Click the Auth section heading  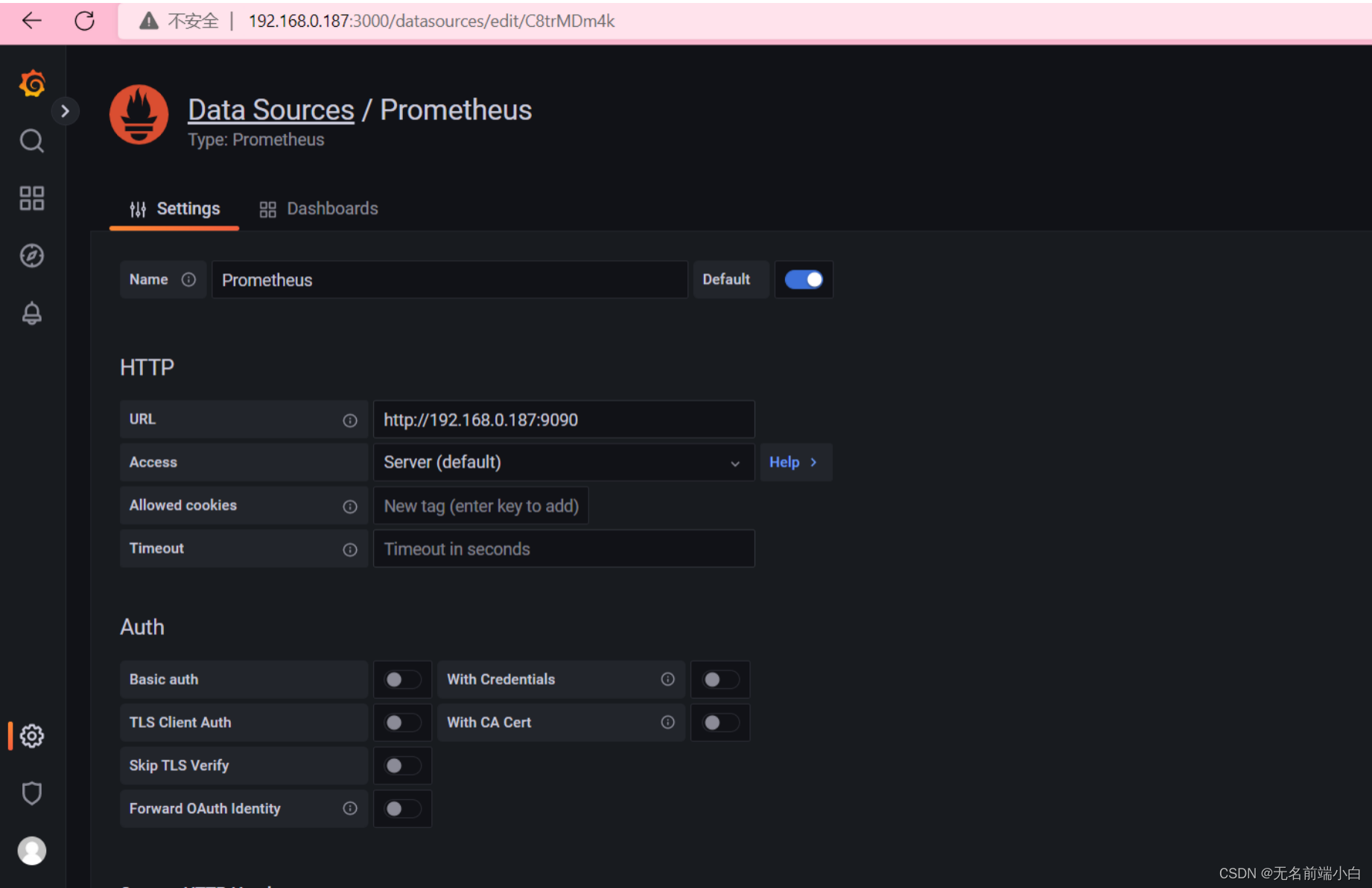pyautogui.click(x=142, y=627)
